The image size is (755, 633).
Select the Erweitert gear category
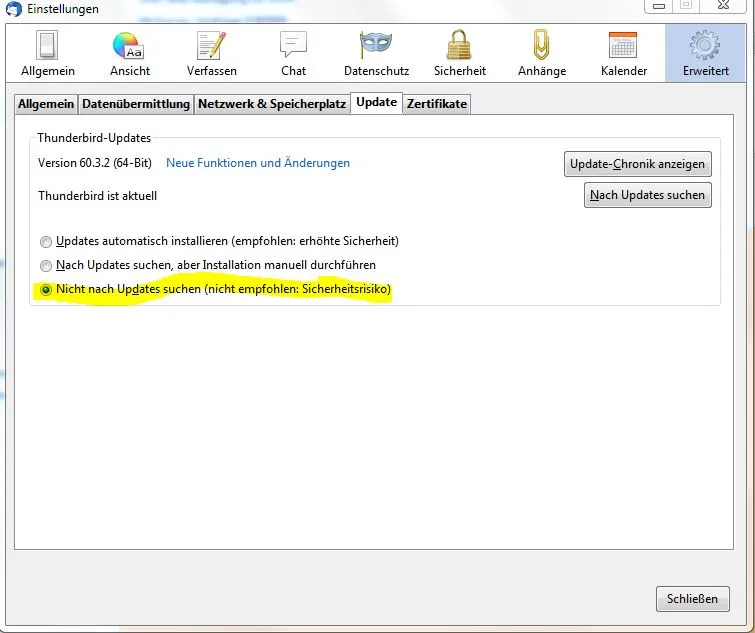click(x=705, y=53)
